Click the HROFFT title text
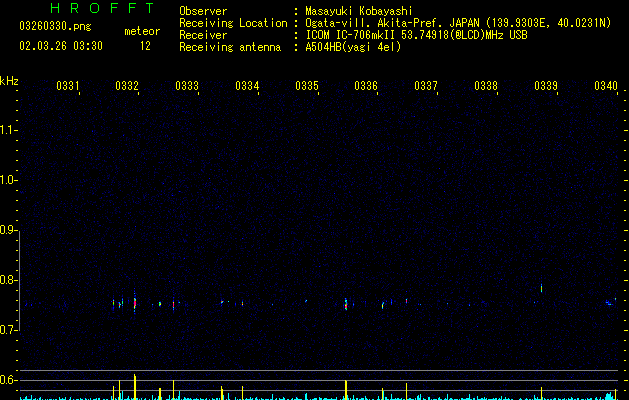The width and height of the screenshot is (629, 400). [102, 8]
